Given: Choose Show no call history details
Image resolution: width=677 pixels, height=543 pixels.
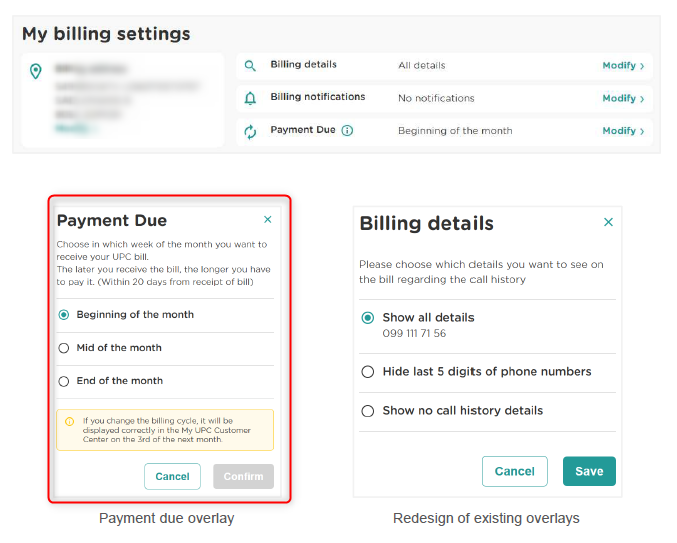Looking at the screenshot, I should 368,411.
